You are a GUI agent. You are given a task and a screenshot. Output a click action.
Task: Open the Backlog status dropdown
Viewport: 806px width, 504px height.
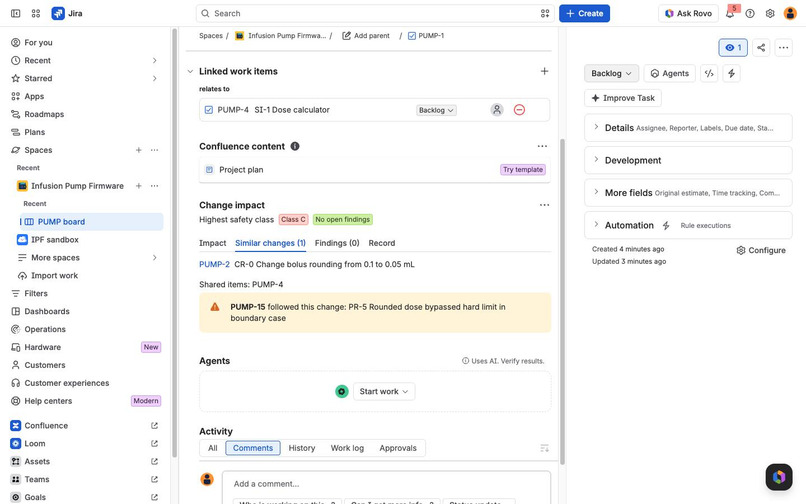[611, 74]
